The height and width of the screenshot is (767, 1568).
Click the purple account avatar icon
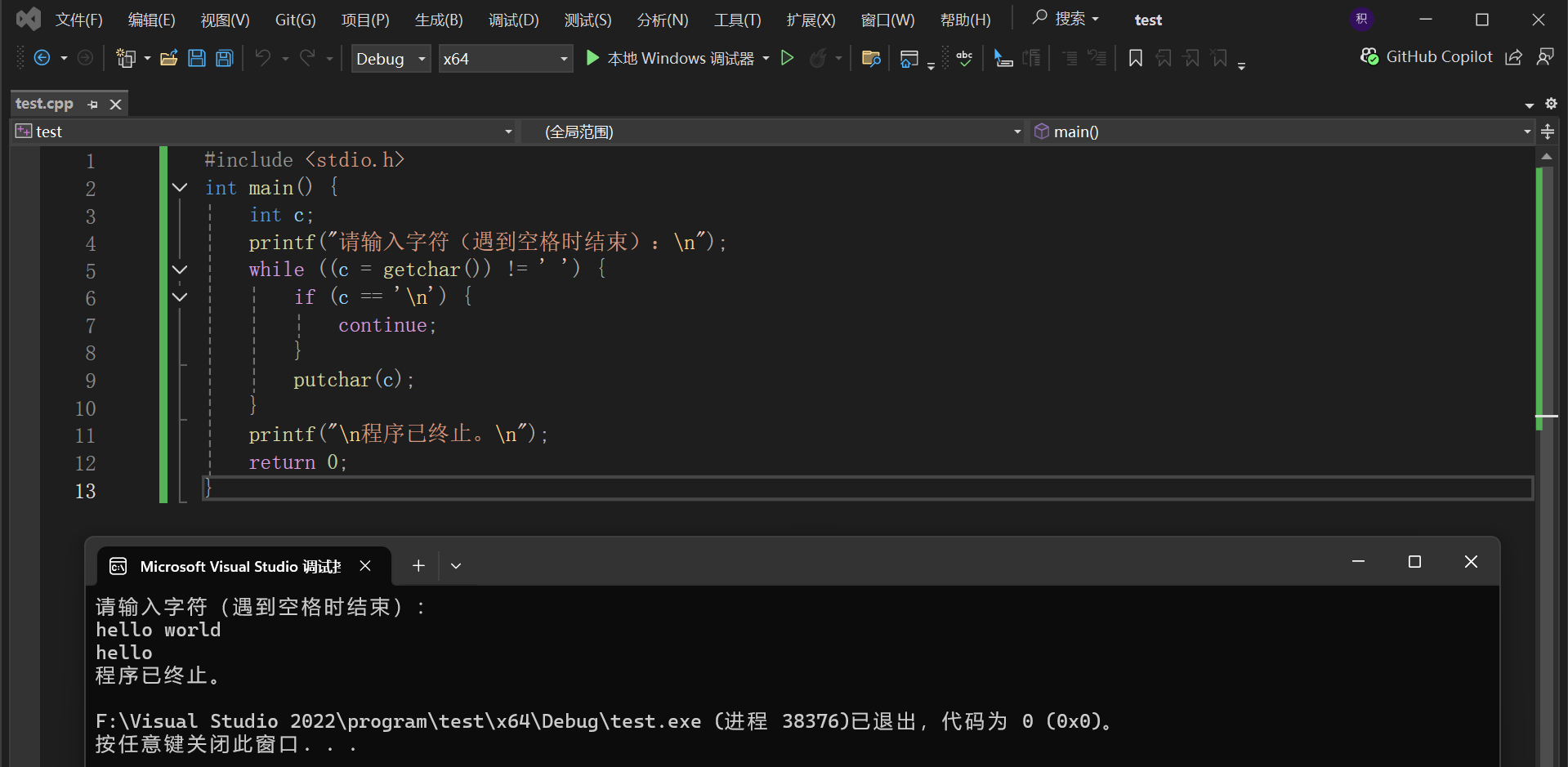tap(1361, 19)
